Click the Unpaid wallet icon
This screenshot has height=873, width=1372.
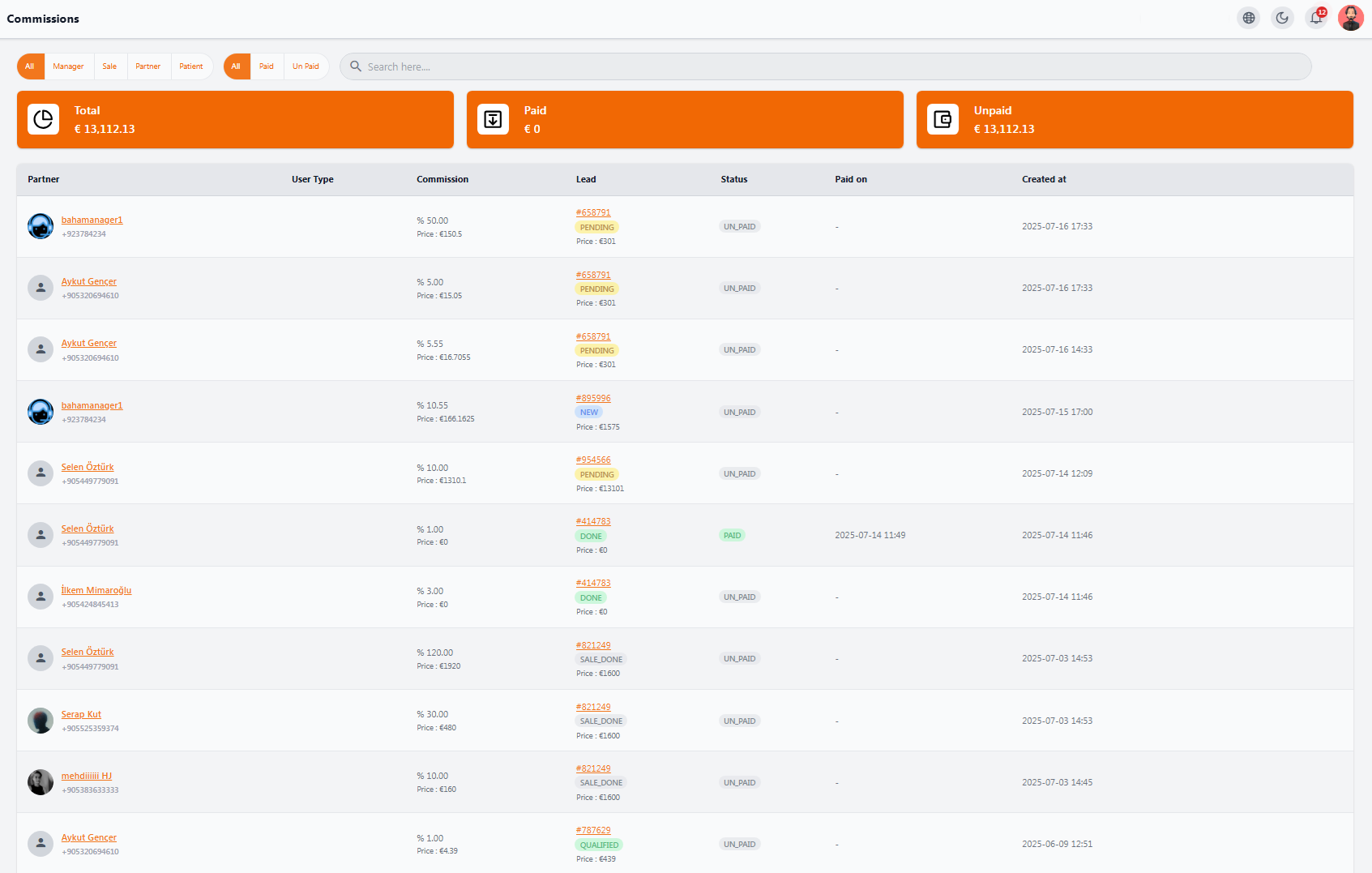click(x=942, y=119)
